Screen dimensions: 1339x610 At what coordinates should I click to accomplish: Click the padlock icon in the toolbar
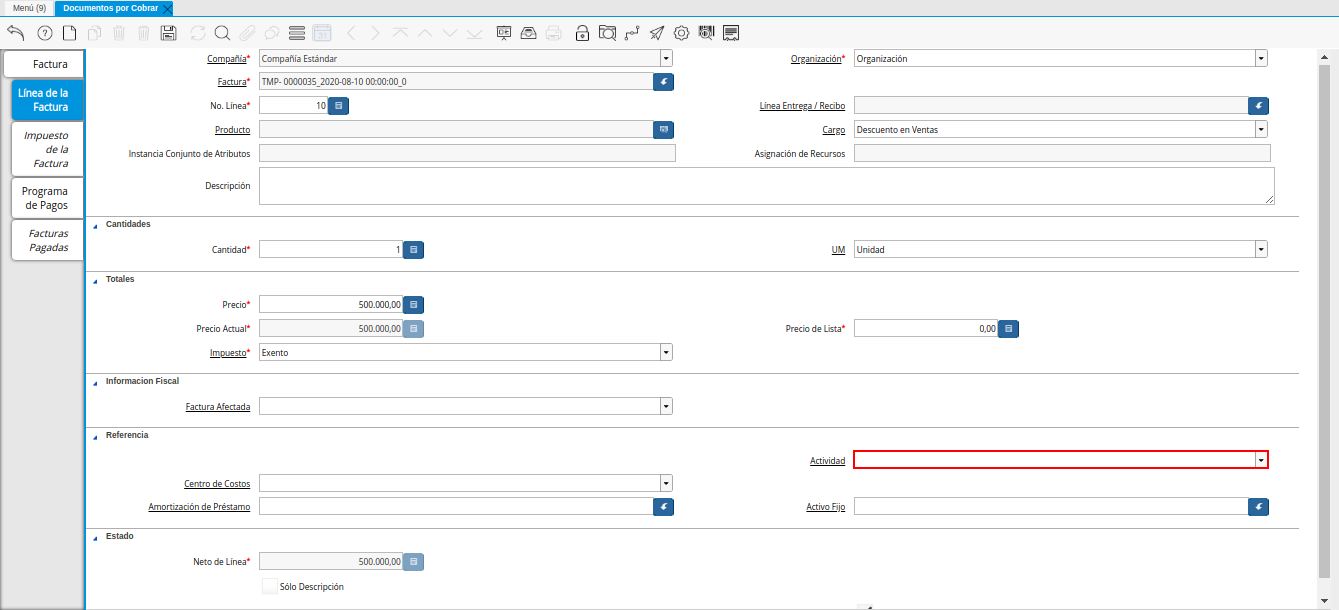click(582, 32)
